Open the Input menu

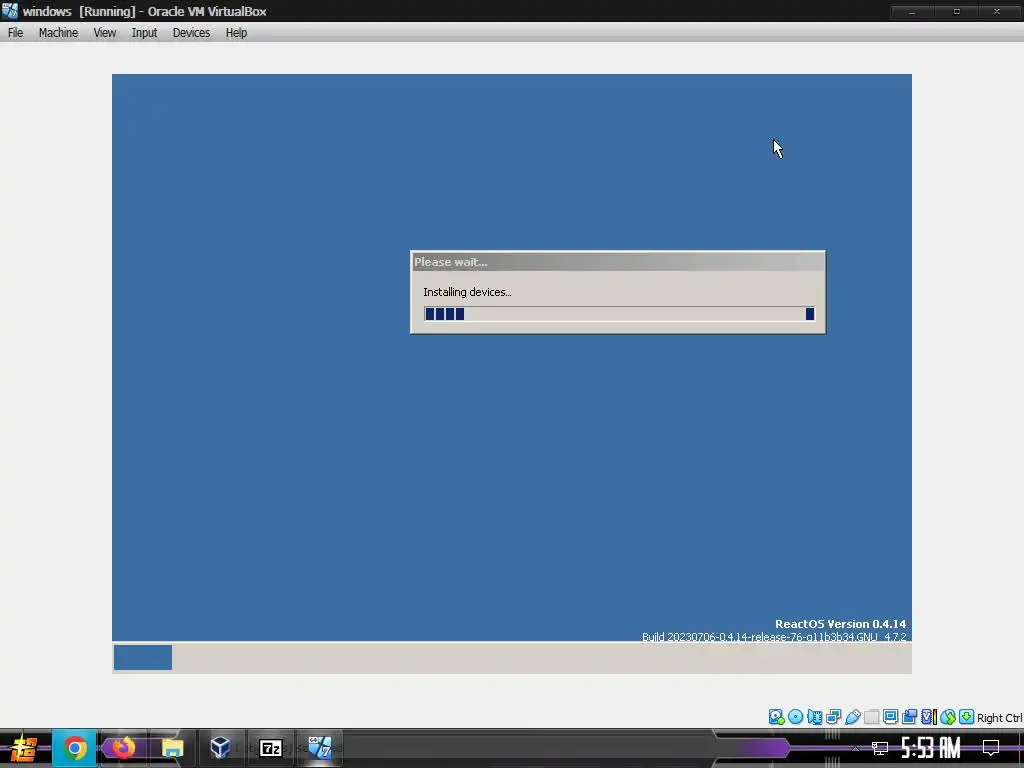click(144, 33)
